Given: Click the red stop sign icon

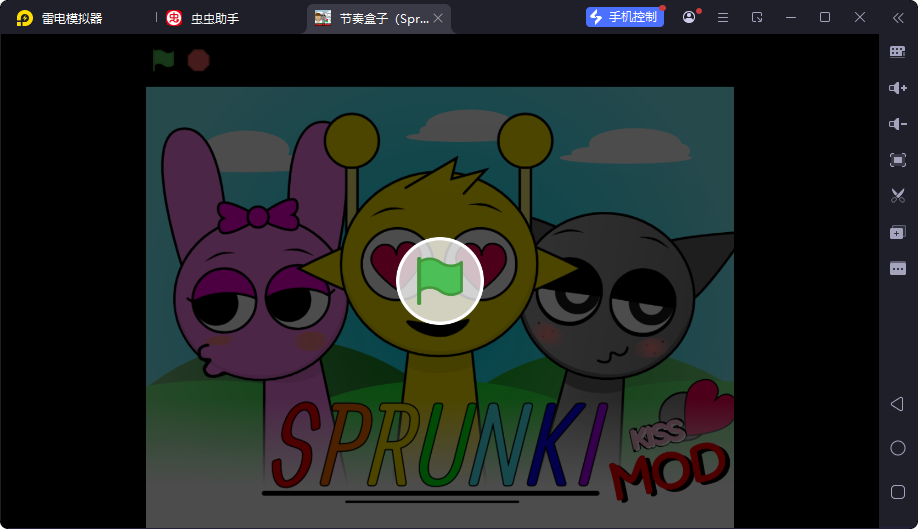Looking at the screenshot, I should [198, 60].
